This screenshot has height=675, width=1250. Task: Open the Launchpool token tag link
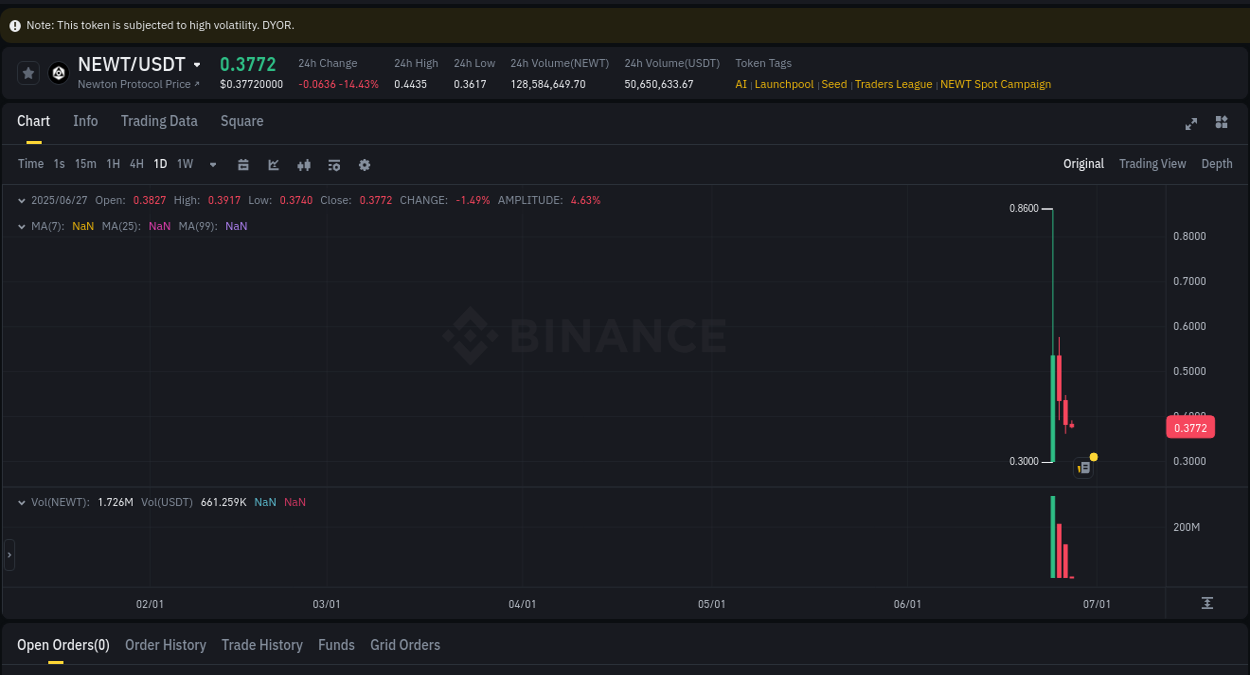(x=784, y=84)
